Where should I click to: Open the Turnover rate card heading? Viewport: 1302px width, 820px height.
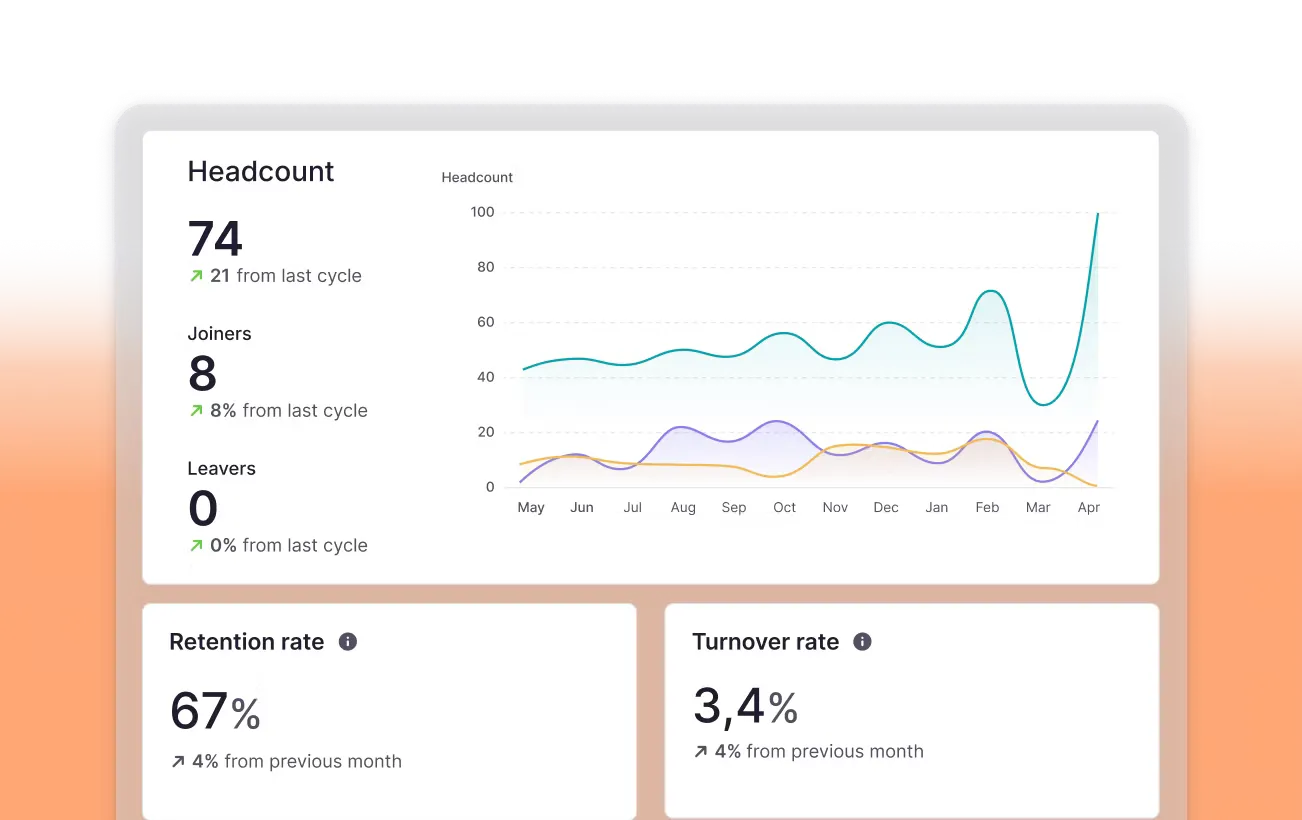766,642
